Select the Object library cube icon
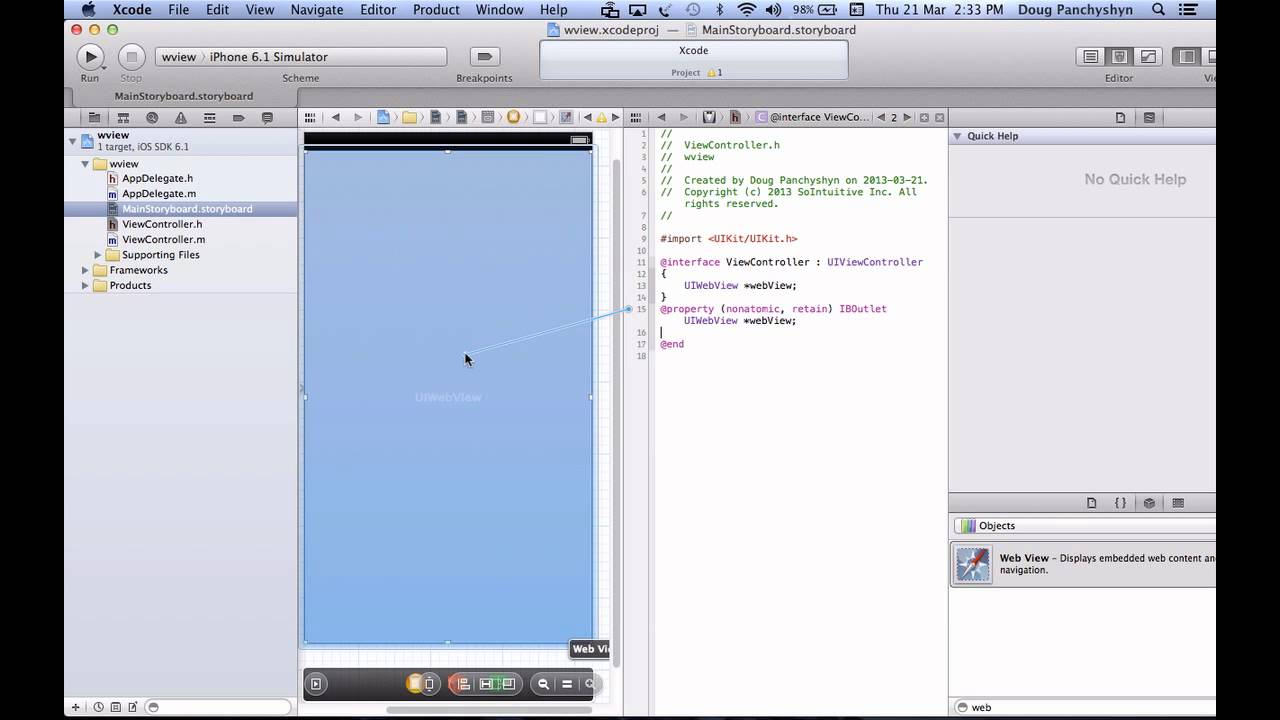This screenshot has height=720, width=1280. (x=1149, y=503)
